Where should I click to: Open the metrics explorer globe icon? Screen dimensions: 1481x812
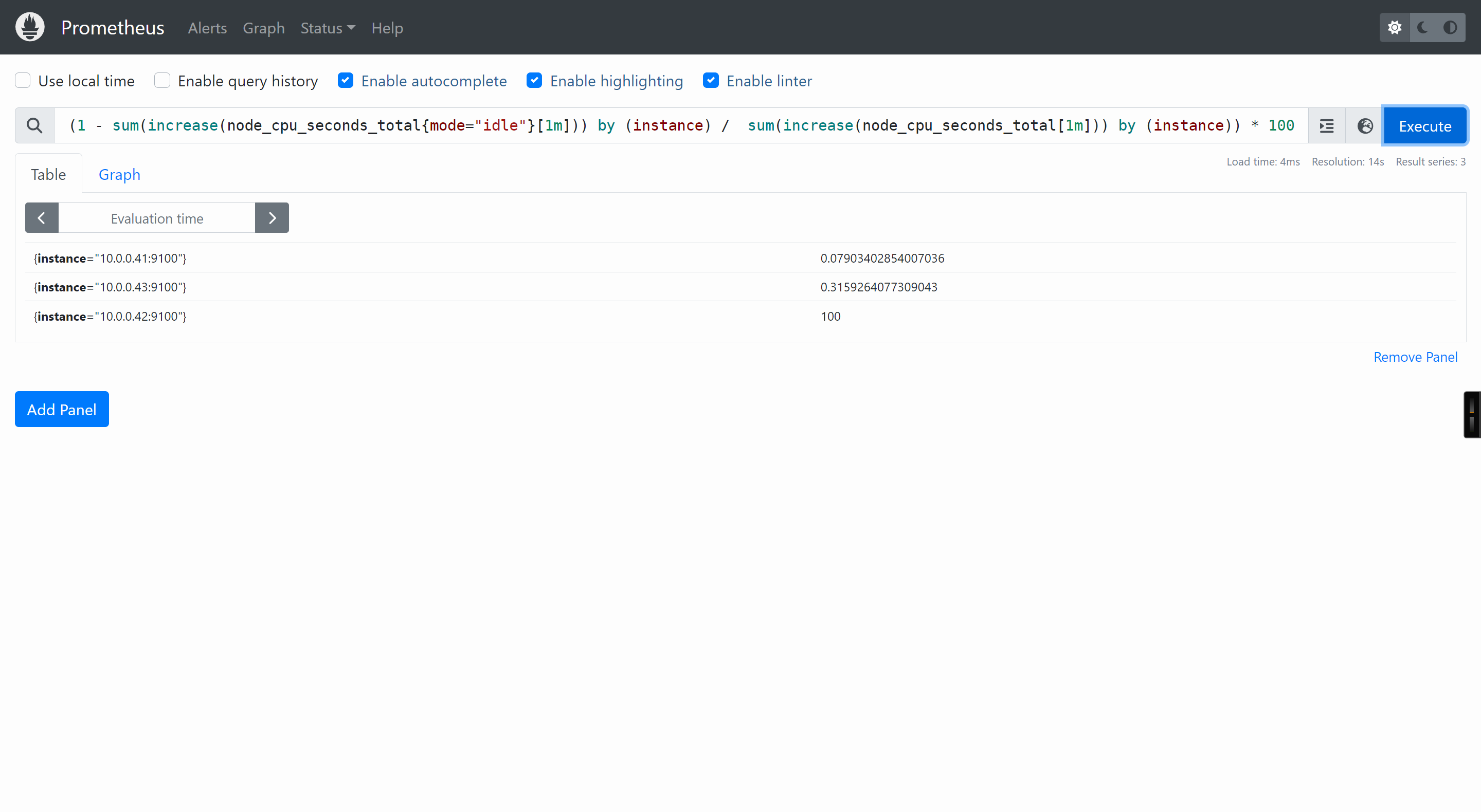pos(1365,126)
